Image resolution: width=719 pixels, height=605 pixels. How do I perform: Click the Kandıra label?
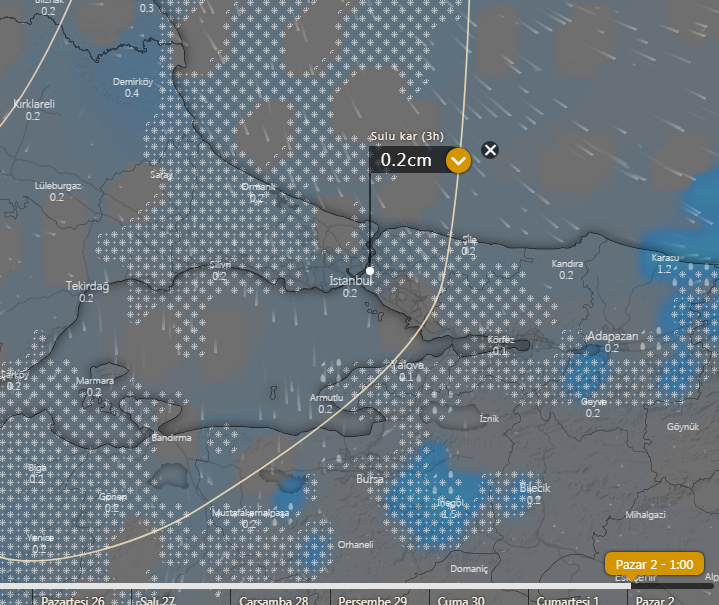pyautogui.click(x=567, y=264)
